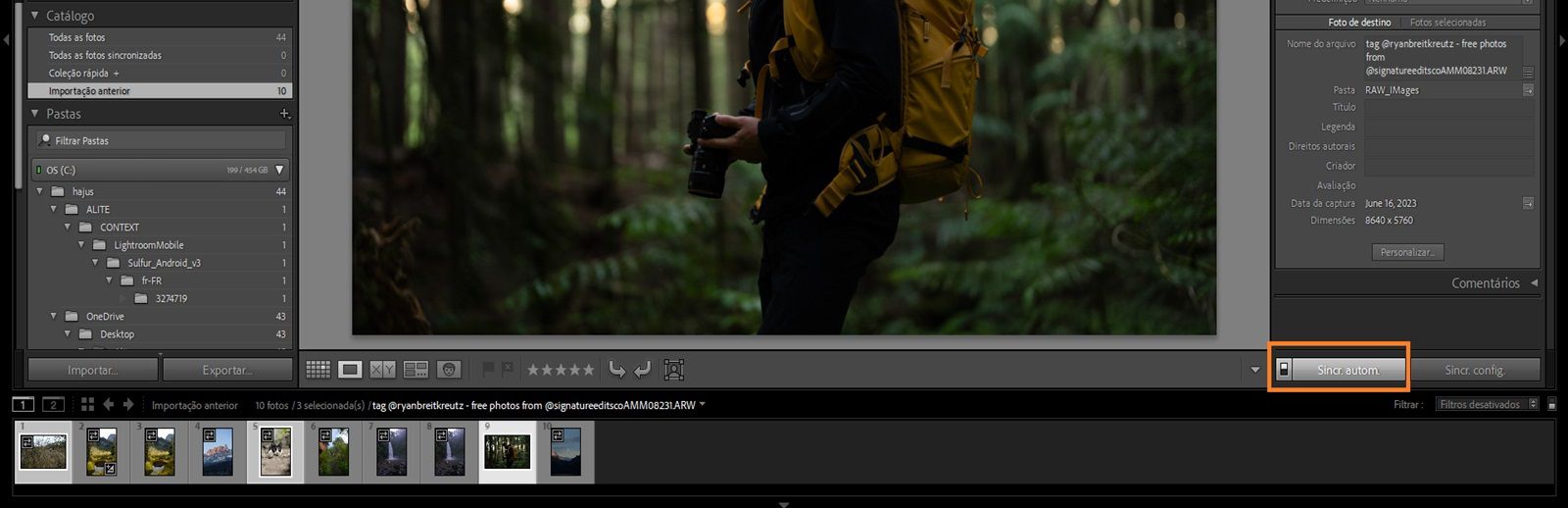Rotate photo counter-clockwise

click(x=616, y=370)
